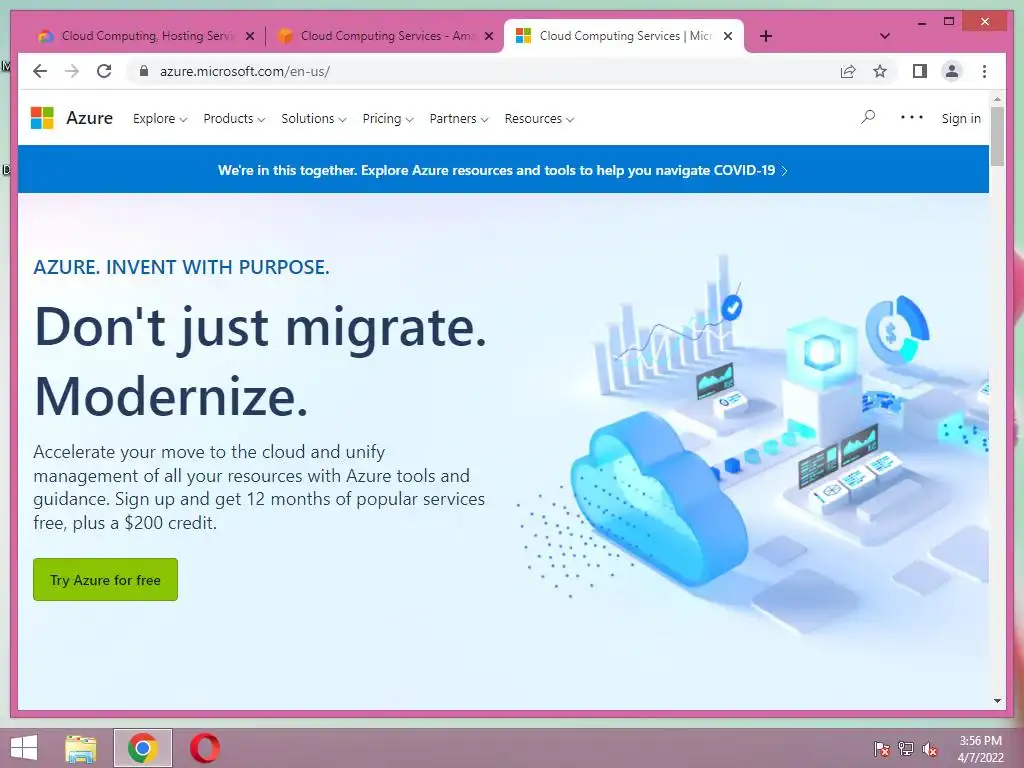1024x768 pixels.
Task: Click the 'AZURE. INVENT WITH PURPOSE.' heading
Action: coord(181,267)
